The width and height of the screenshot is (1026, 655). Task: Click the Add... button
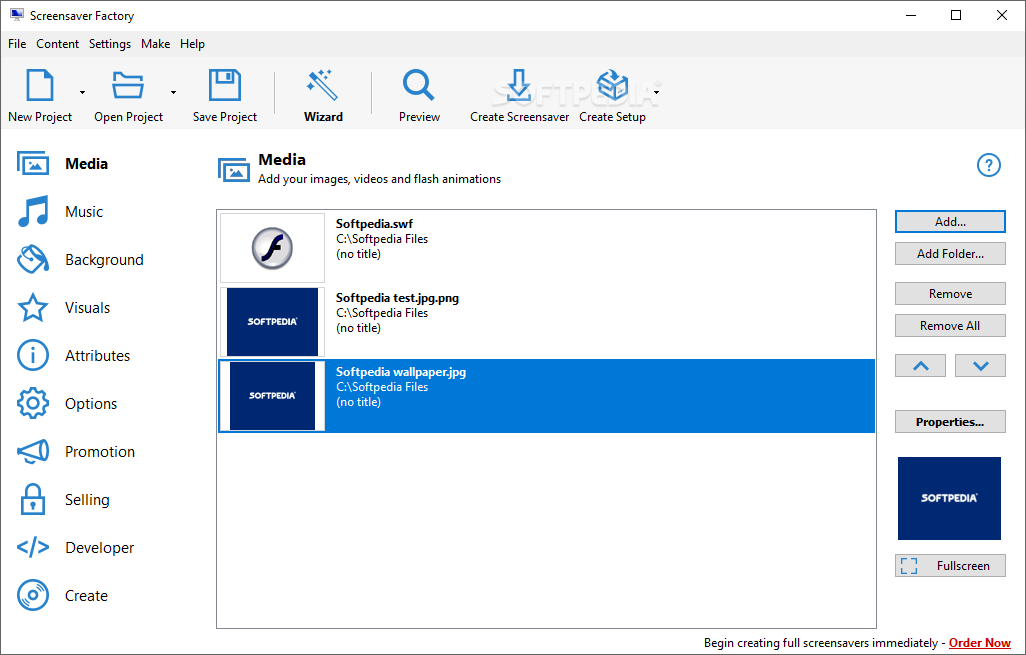[950, 222]
